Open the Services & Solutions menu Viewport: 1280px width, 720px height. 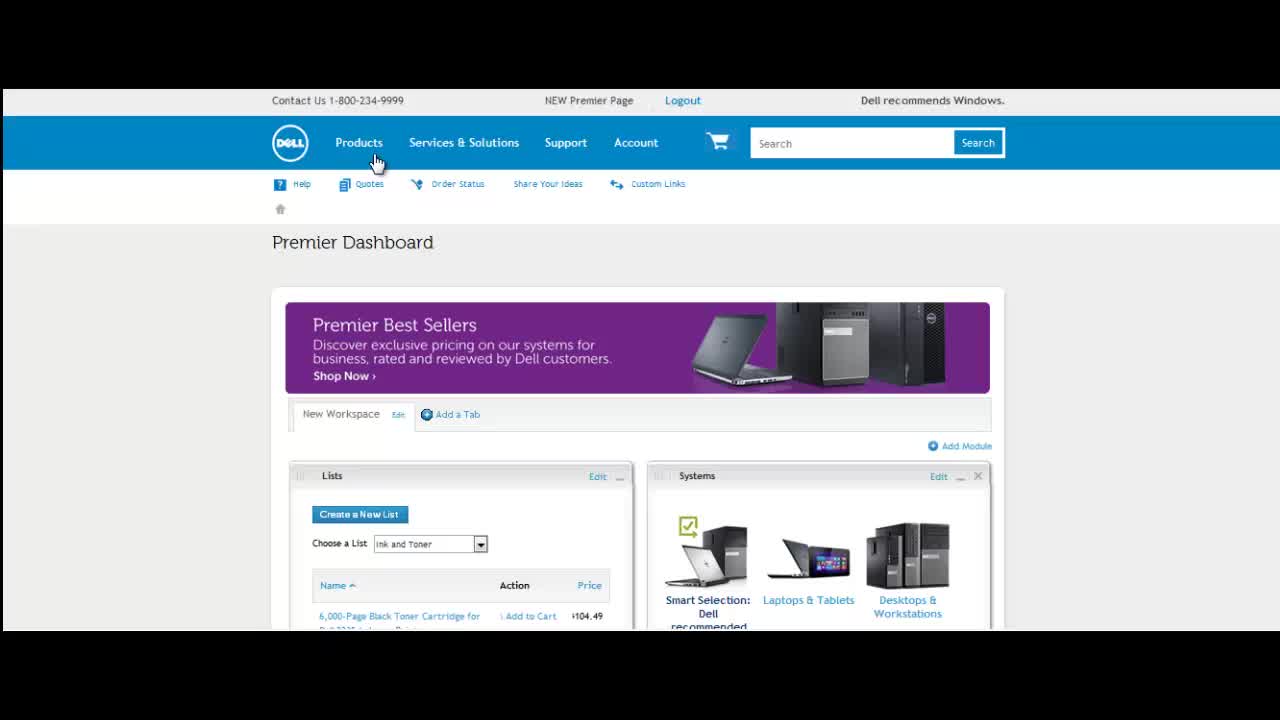(464, 143)
